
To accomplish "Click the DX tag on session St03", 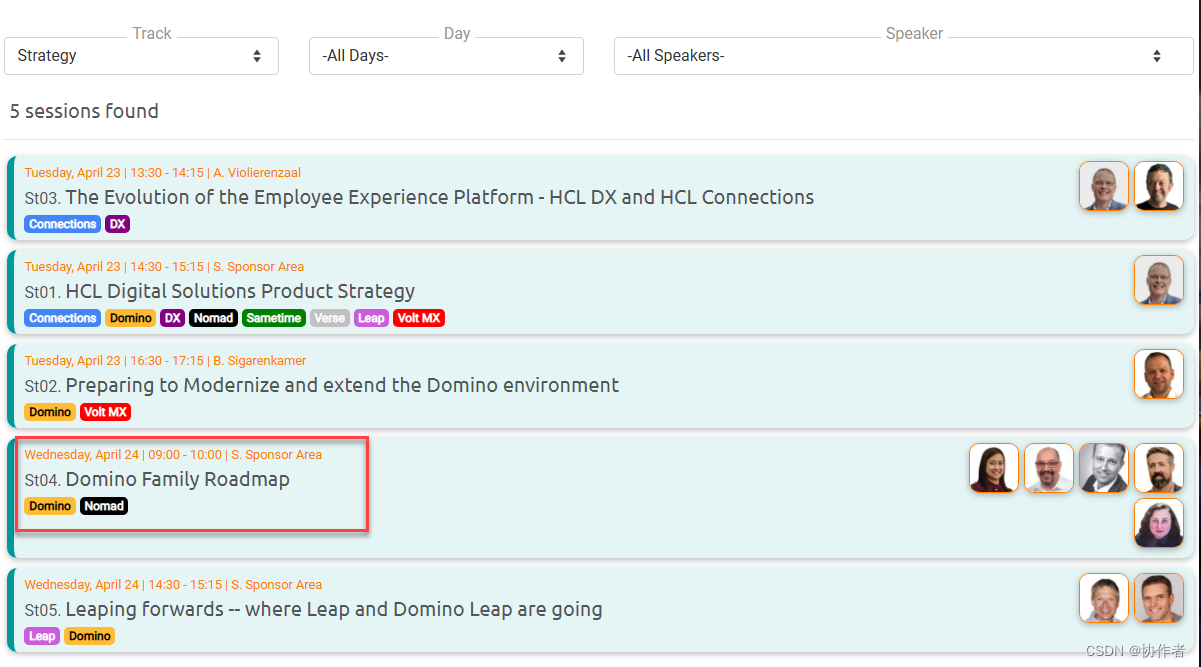I will tap(118, 224).
